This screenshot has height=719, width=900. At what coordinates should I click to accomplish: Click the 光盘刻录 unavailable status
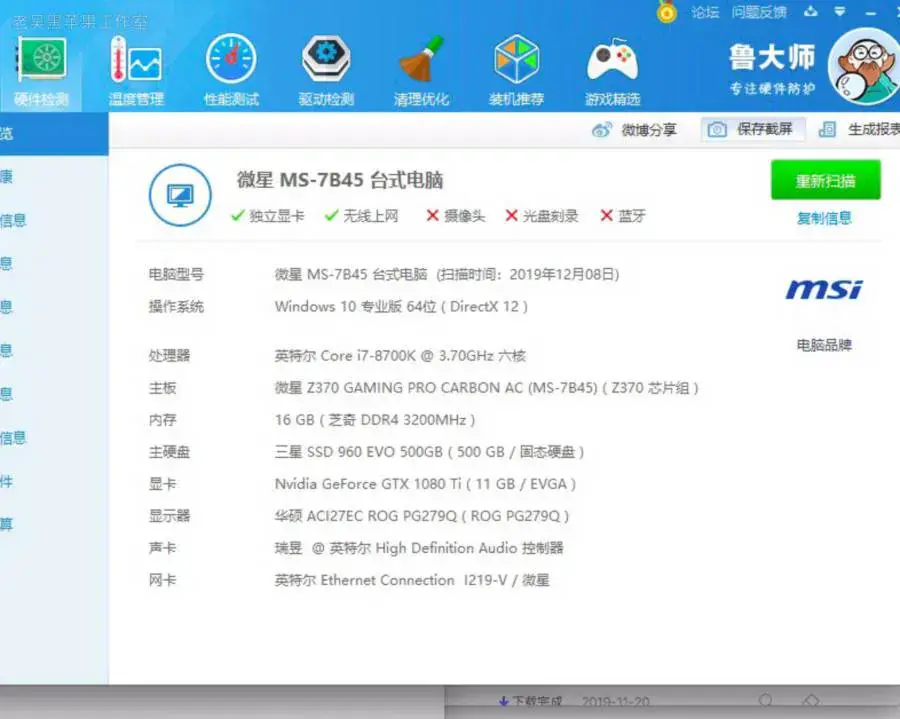[541, 216]
